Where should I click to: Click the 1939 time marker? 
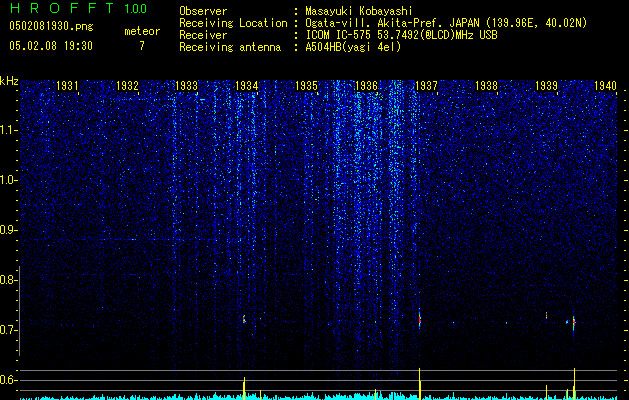coord(546,85)
